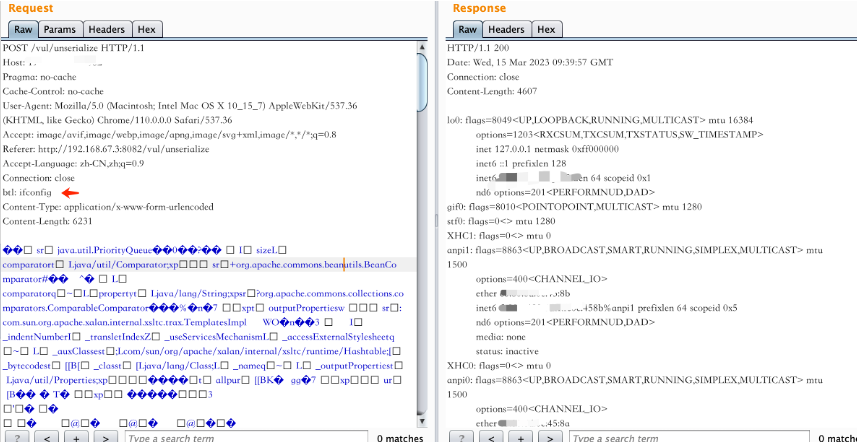Switch to the Params tab in Request
The width and height of the screenshot is (857, 442).
[x=61, y=30]
